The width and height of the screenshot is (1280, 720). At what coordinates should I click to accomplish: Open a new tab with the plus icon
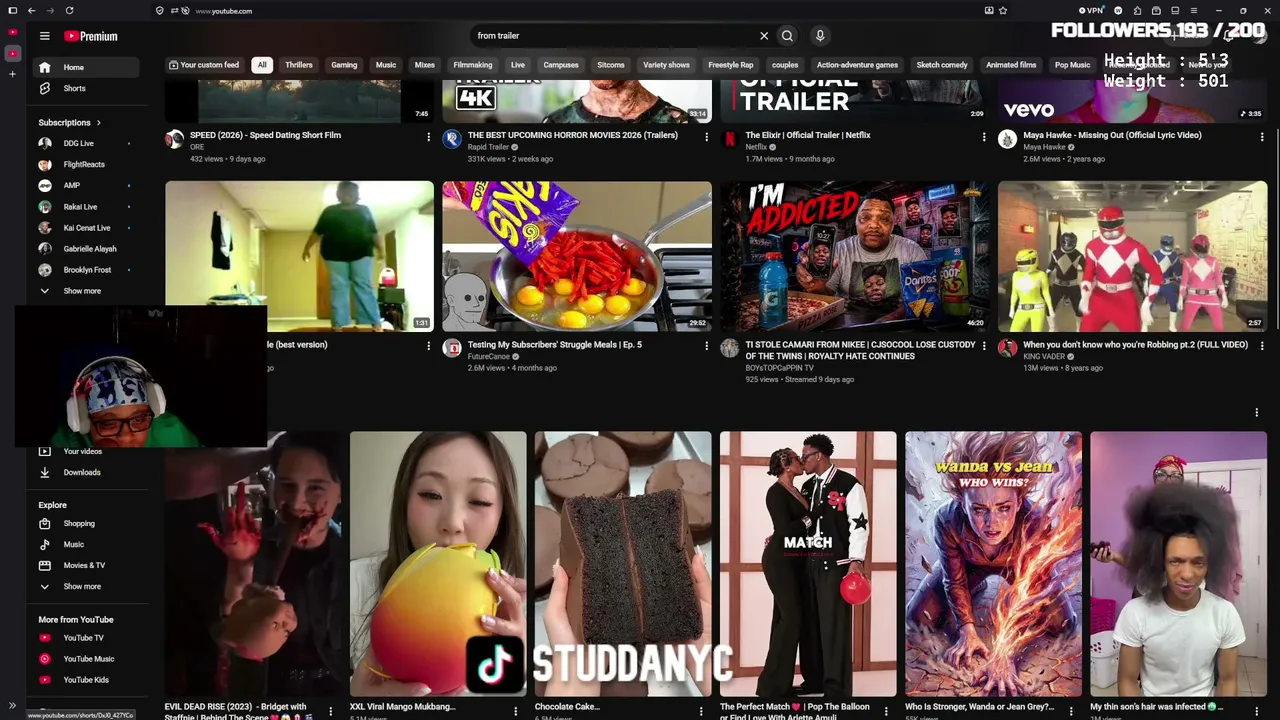pos(12,74)
